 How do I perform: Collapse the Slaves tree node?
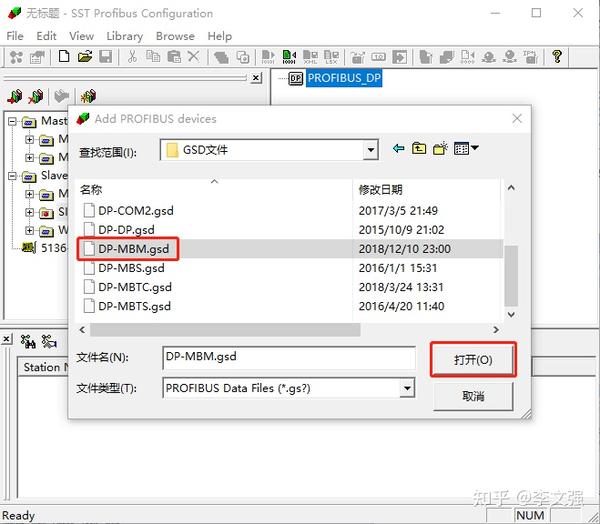tap(13, 176)
